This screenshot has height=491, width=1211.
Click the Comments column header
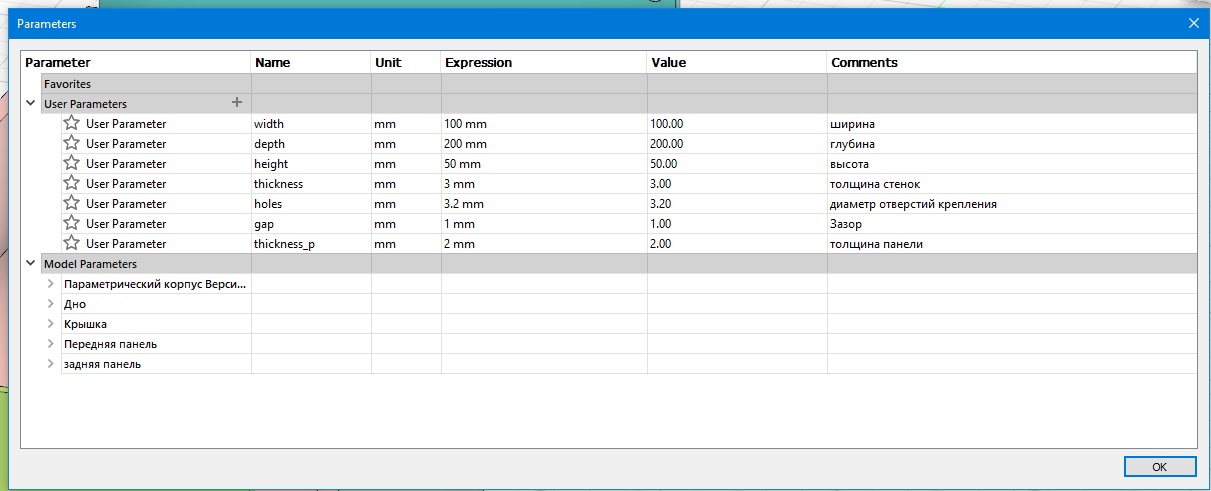(x=1012, y=62)
